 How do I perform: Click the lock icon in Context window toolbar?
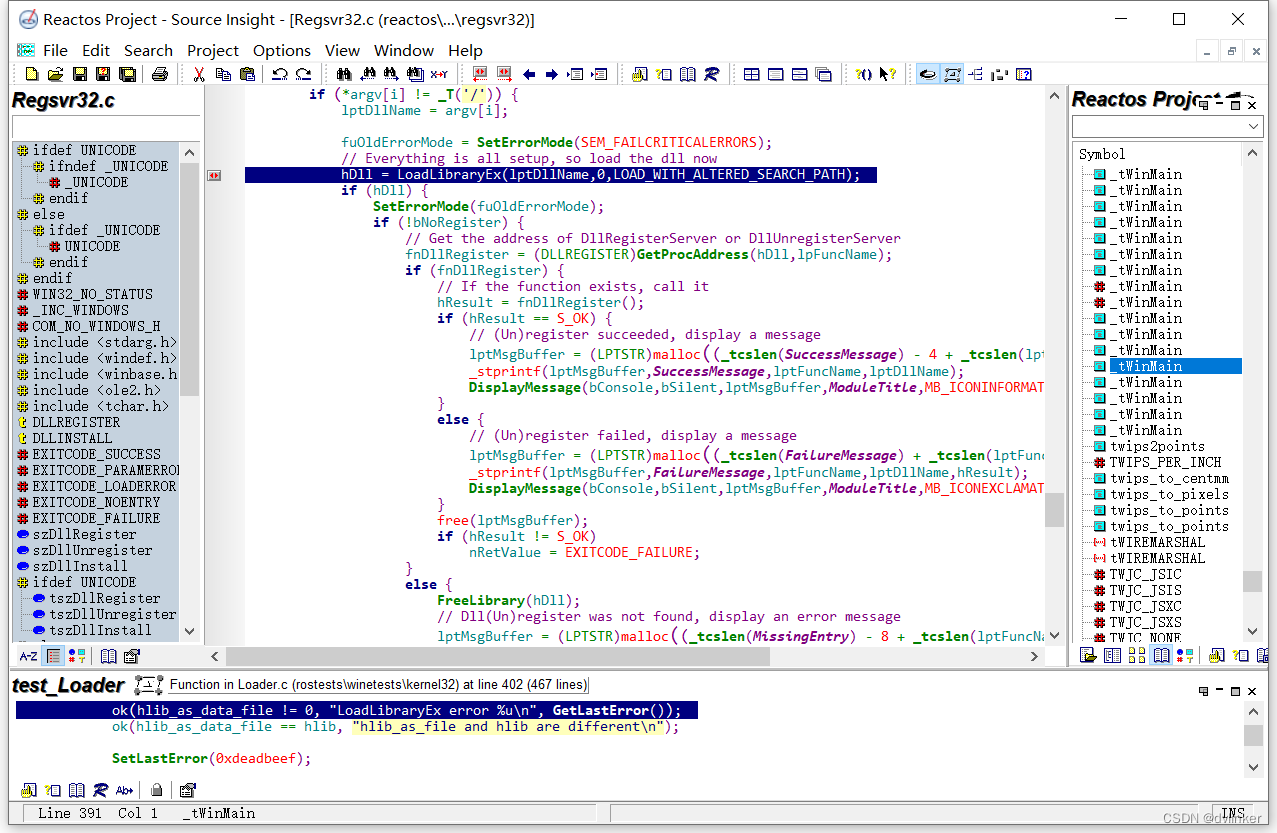[157, 791]
